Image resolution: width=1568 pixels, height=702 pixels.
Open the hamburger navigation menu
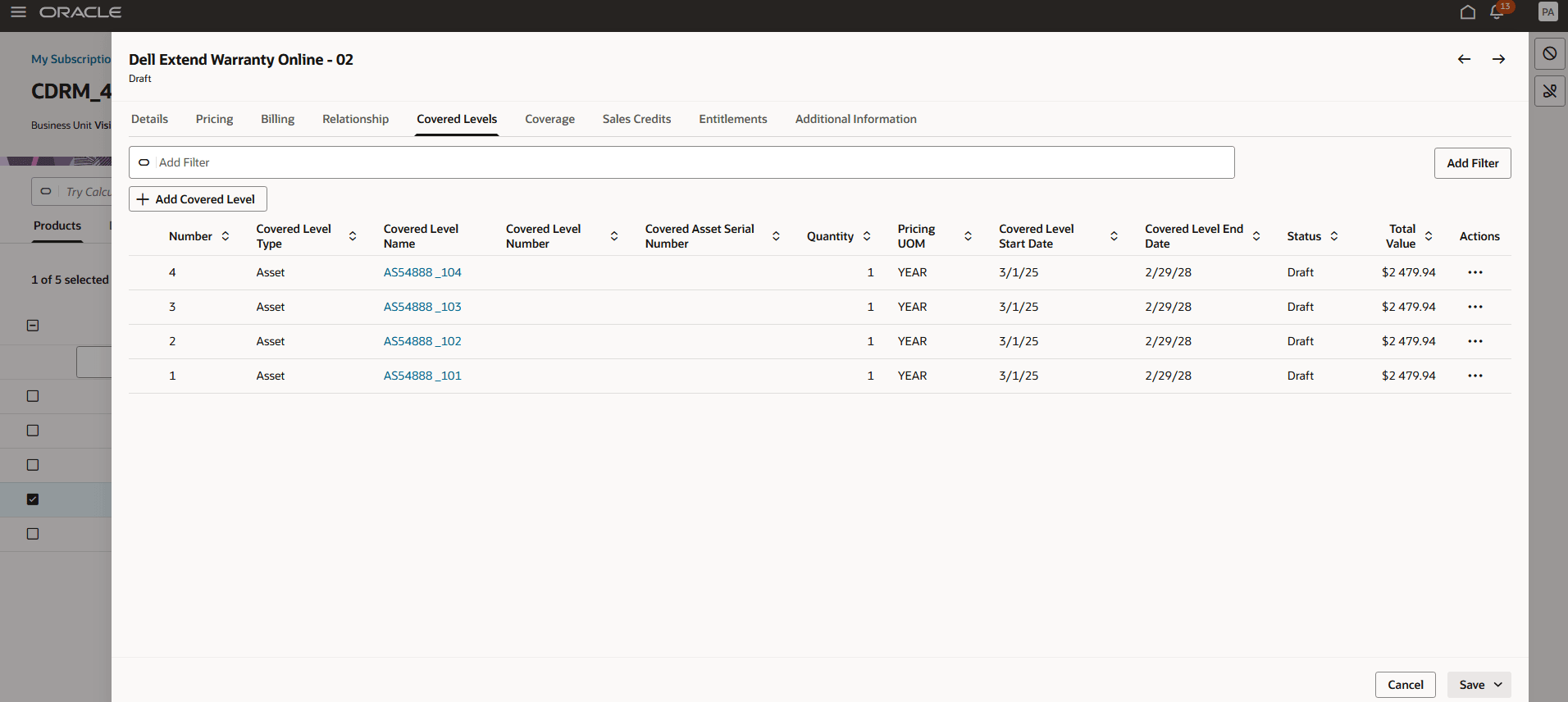pos(18,12)
